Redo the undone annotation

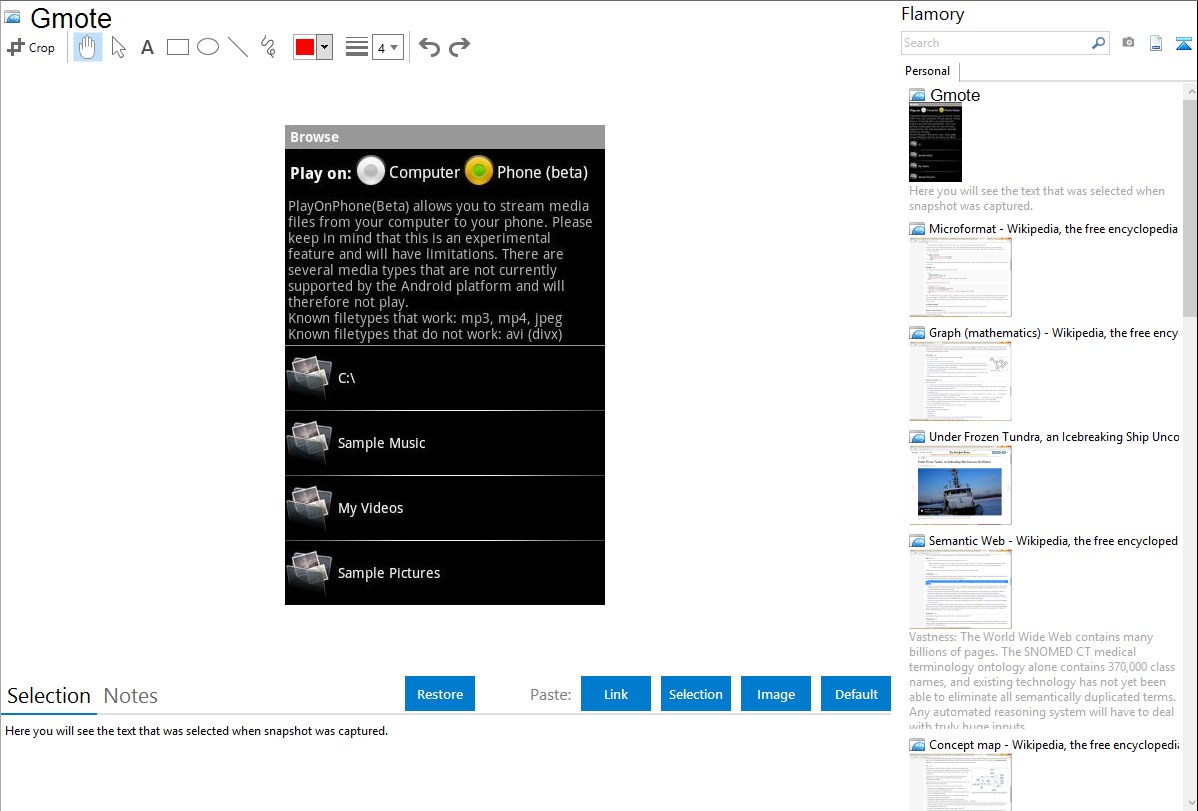459,47
